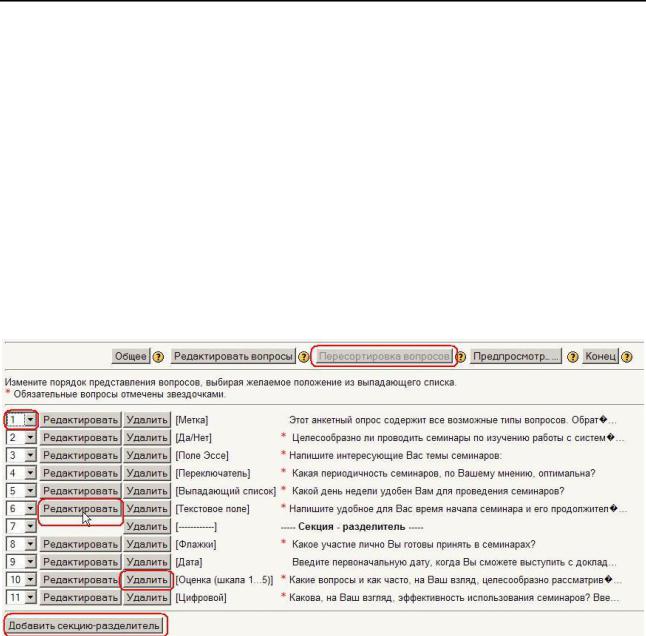Switch to Общее tab button
The width and height of the screenshot is (646, 636).
(x=131, y=356)
